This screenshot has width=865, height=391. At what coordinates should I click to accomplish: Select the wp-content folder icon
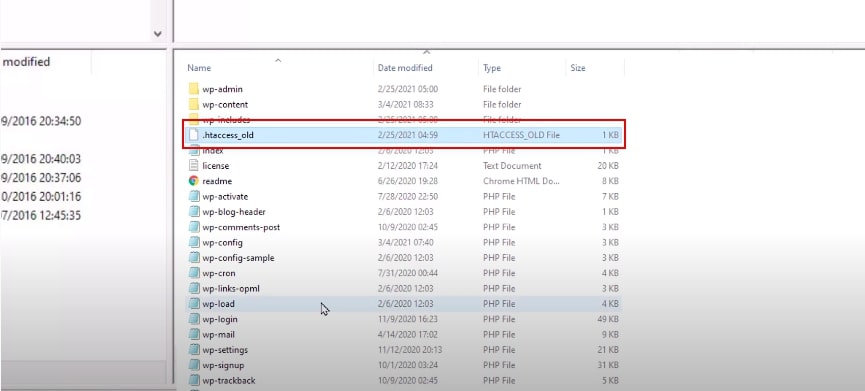click(193, 104)
